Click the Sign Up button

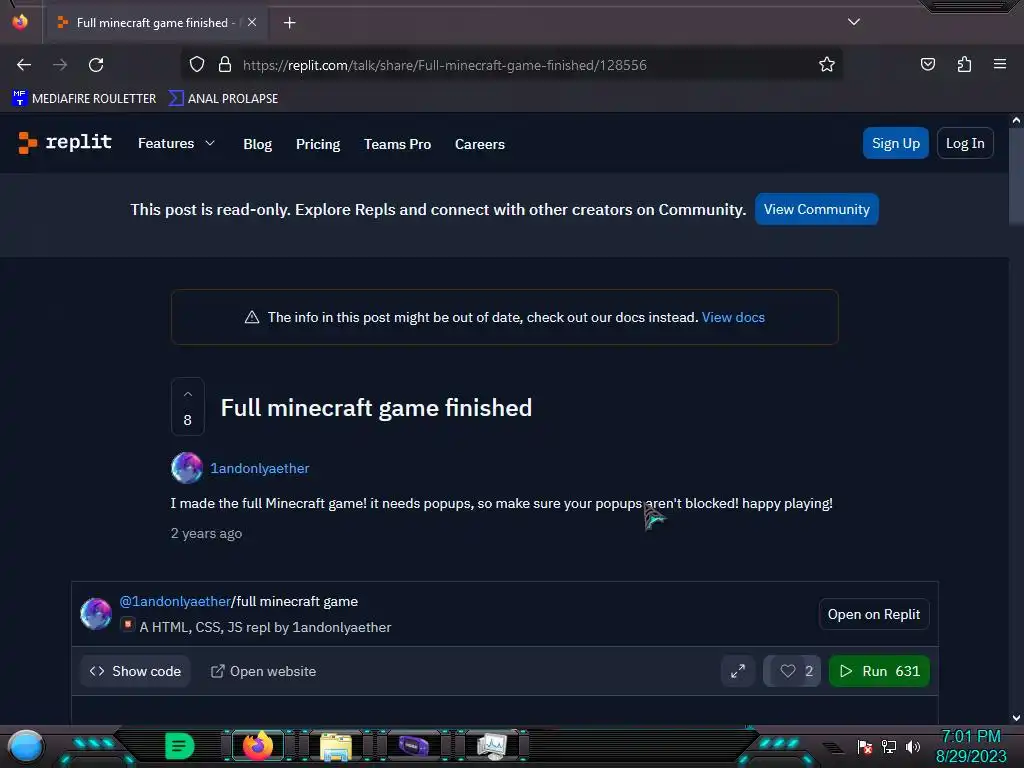(x=895, y=143)
